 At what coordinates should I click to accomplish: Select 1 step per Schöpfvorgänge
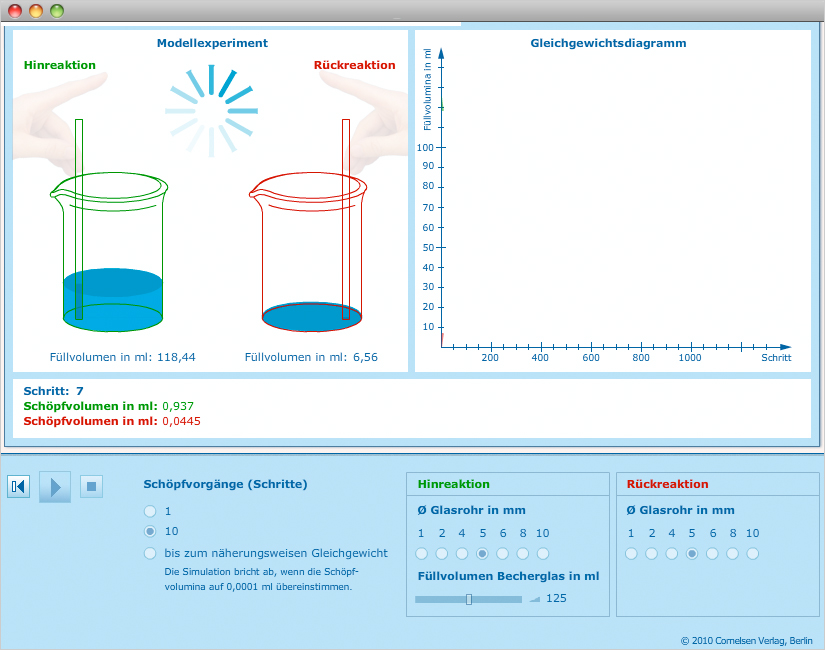coord(151,511)
